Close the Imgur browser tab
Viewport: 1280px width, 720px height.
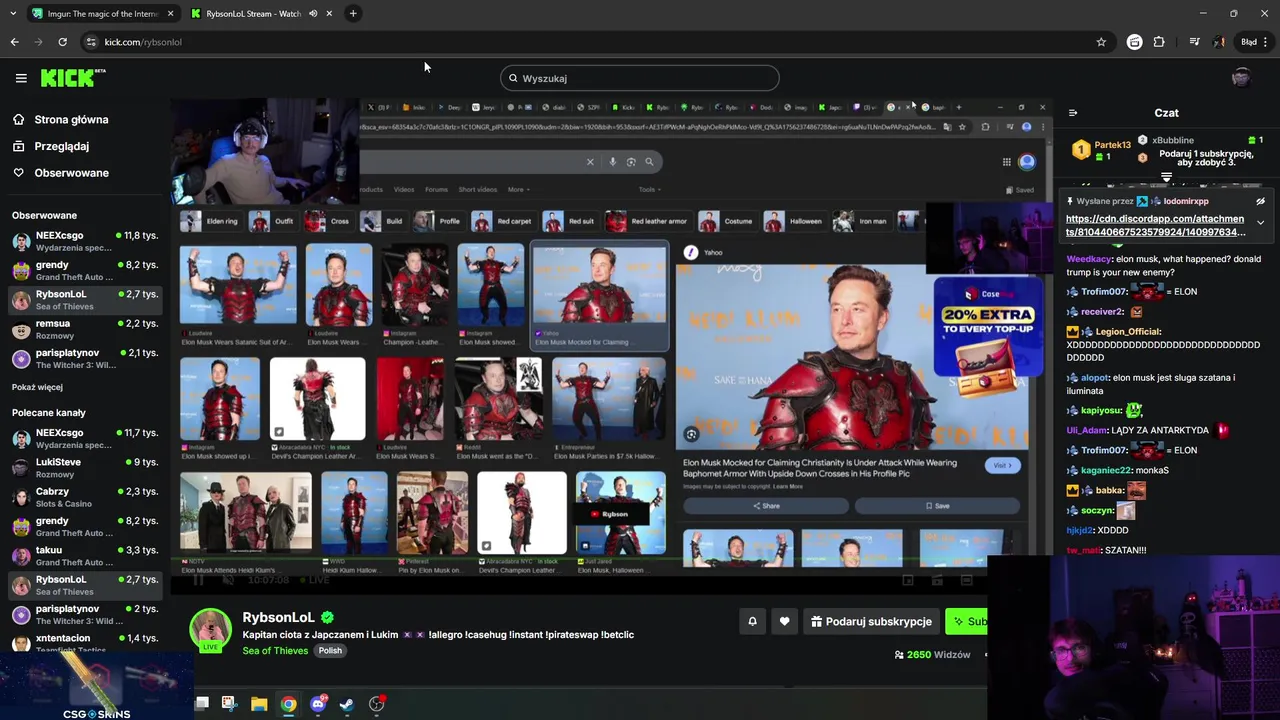click(x=170, y=13)
